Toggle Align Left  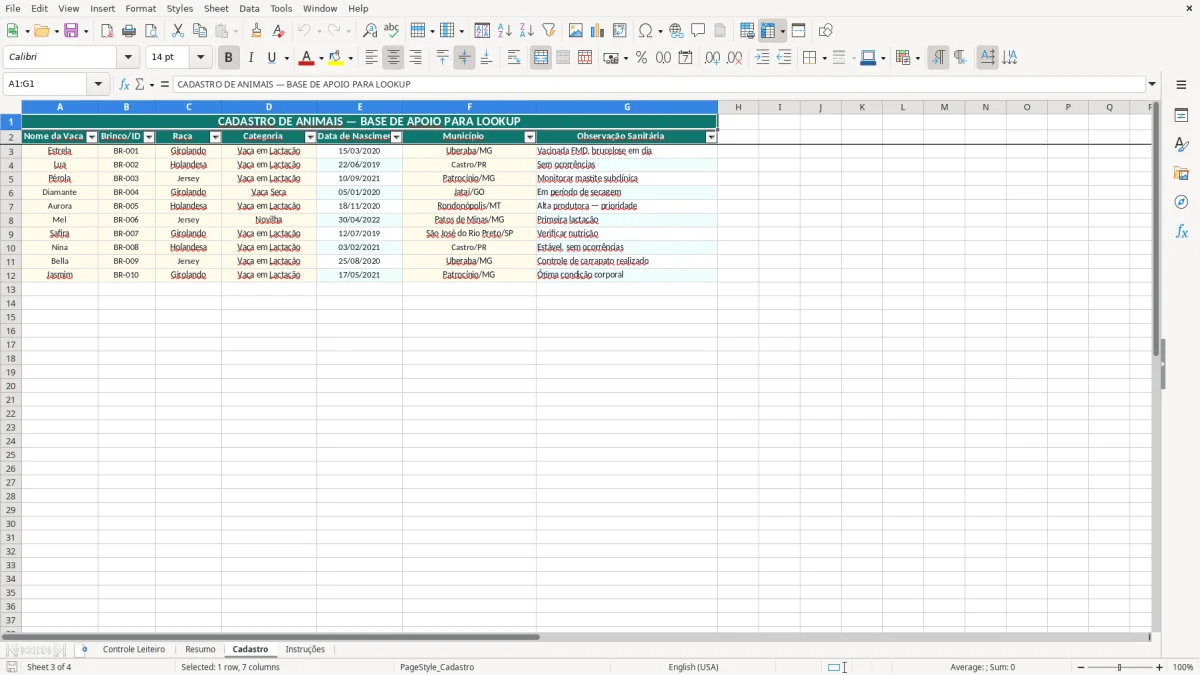tap(372, 58)
